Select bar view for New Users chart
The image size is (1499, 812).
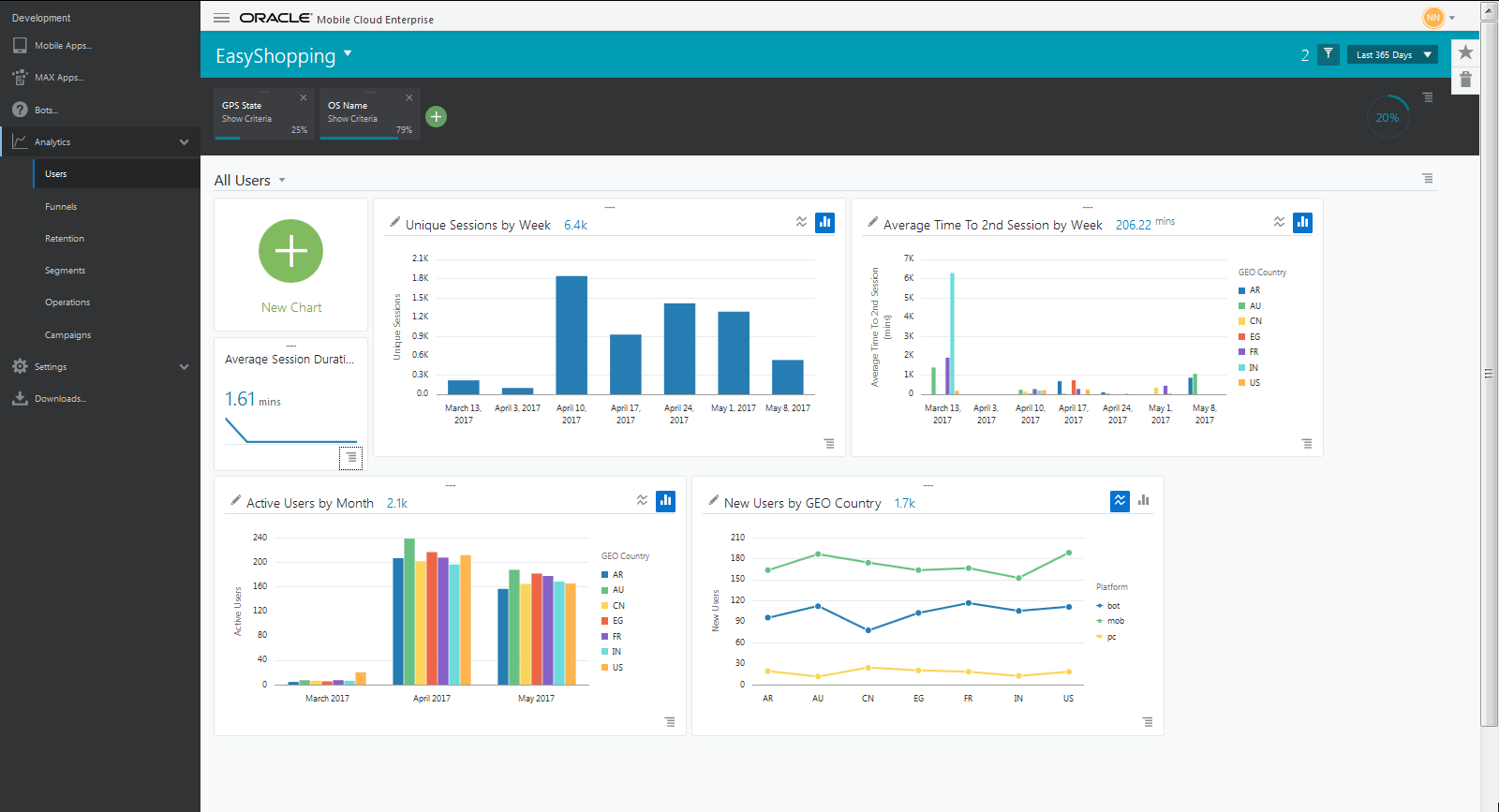(x=1143, y=500)
